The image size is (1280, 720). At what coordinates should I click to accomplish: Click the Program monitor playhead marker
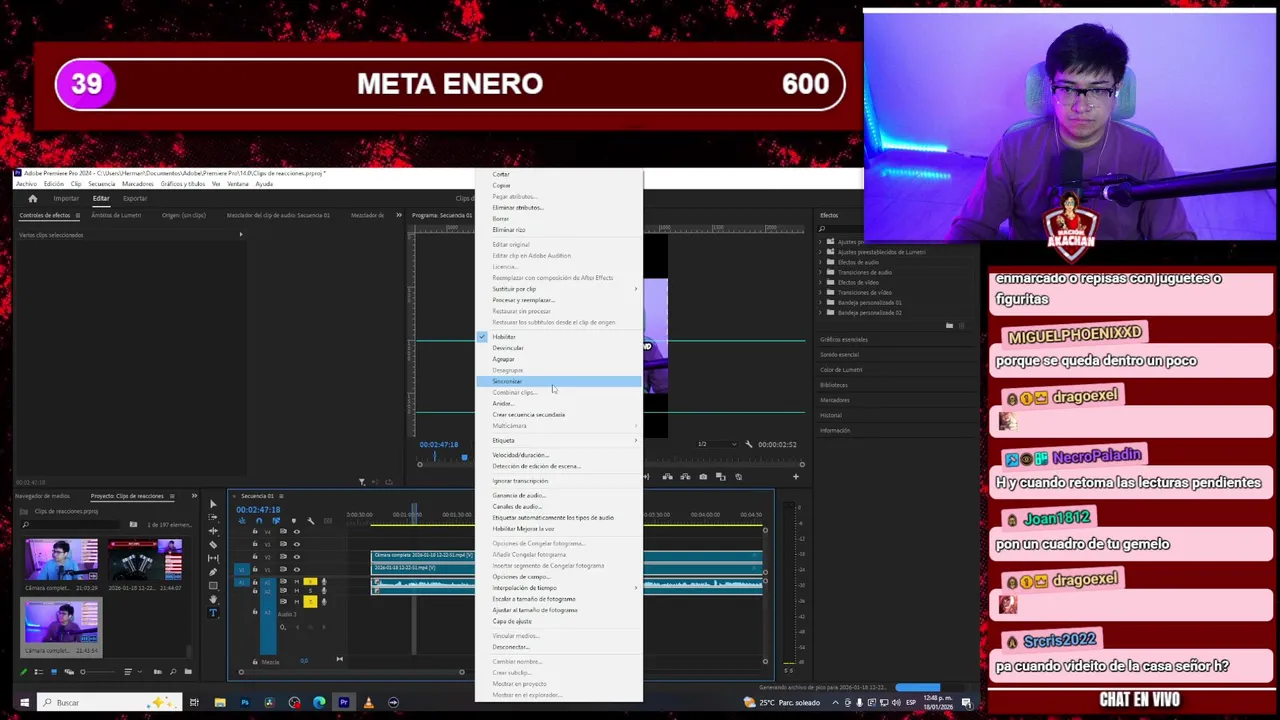click(x=464, y=457)
